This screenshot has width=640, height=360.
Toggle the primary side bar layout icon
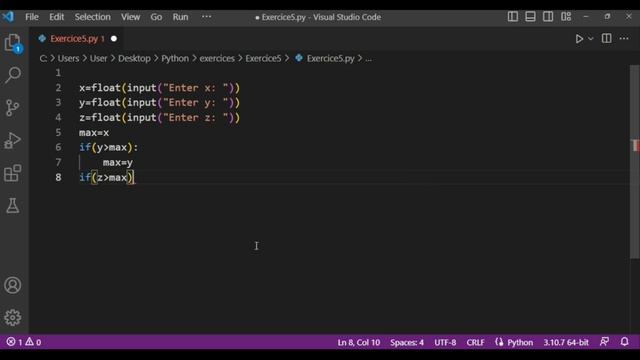click(x=513, y=17)
